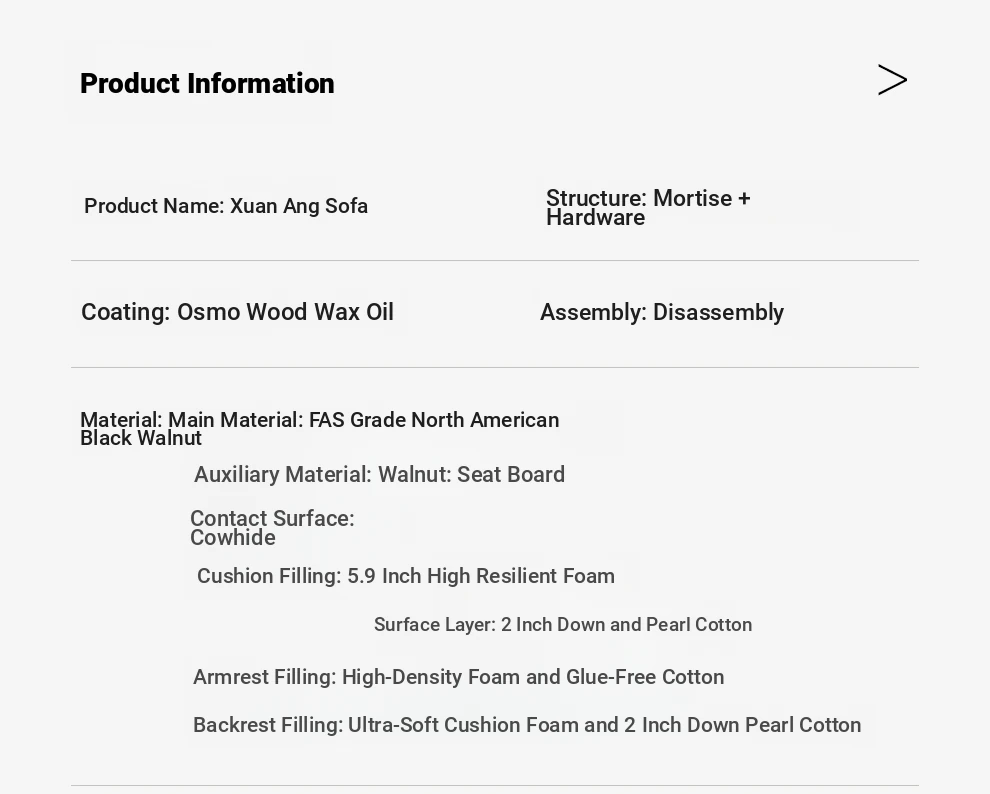The width and height of the screenshot is (990, 794).
Task: Select the 'Product Name' label
Action: pyautogui.click(x=153, y=206)
